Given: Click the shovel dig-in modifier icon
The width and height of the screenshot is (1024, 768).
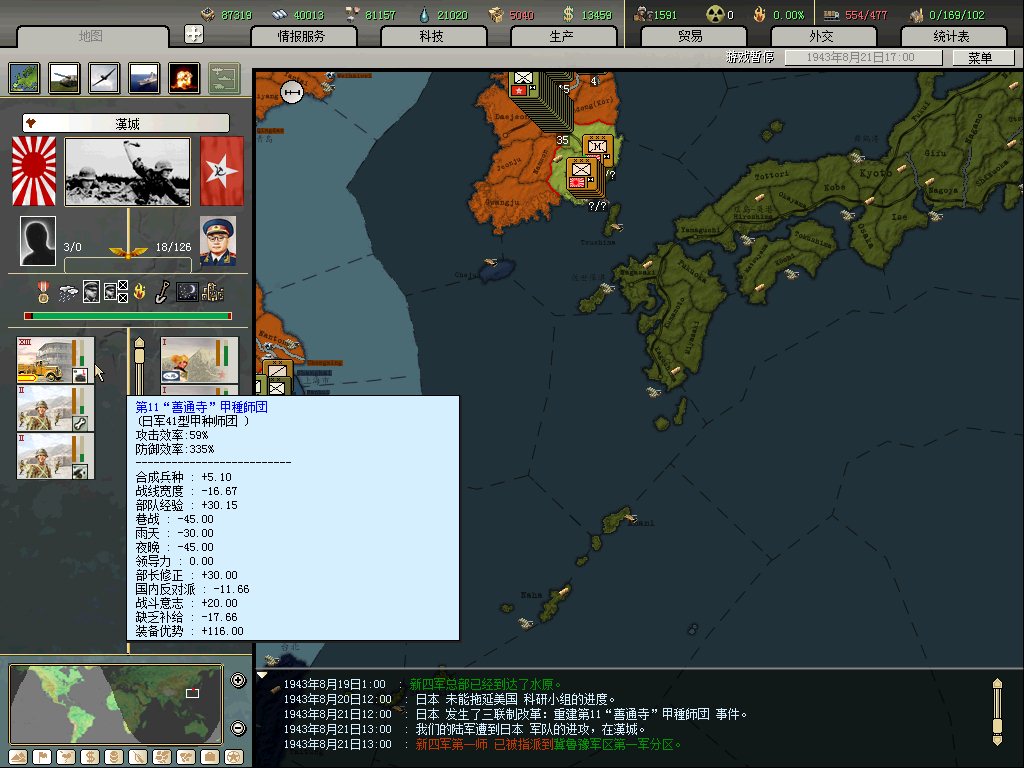Looking at the screenshot, I should coord(162,292).
